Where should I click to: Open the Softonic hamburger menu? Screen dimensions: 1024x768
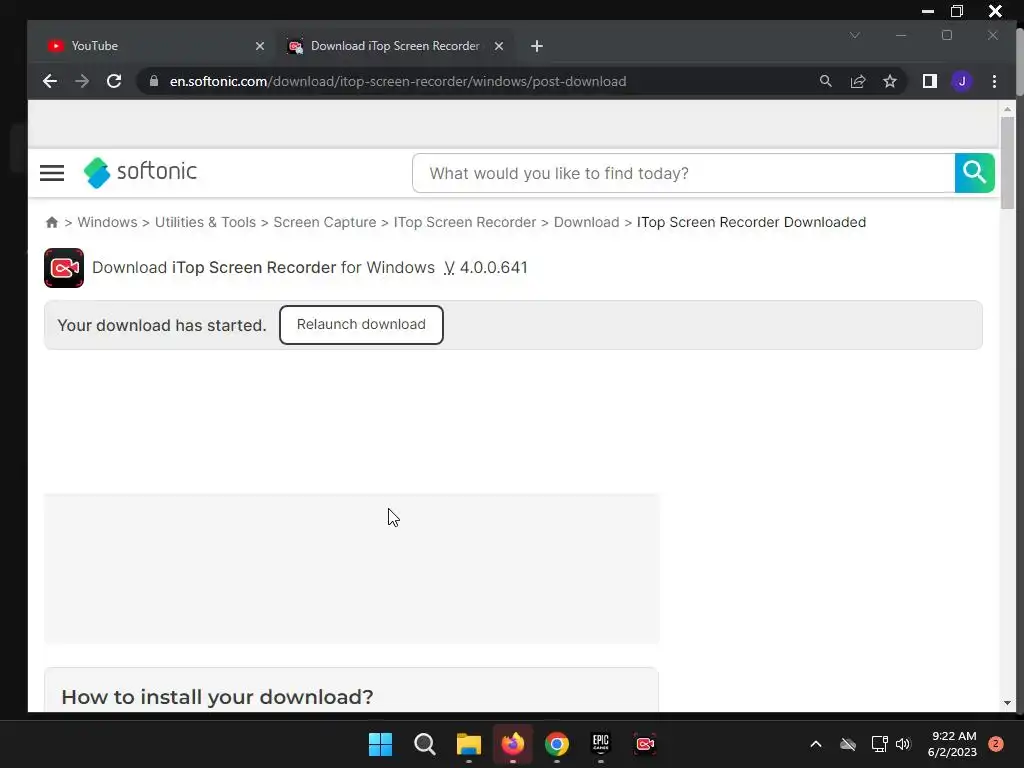[52, 173]
